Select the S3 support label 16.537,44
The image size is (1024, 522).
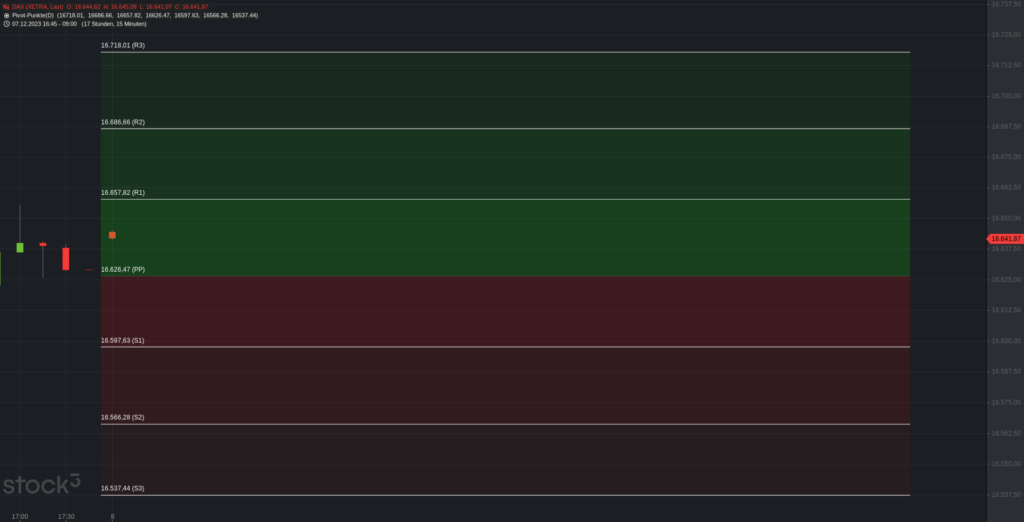coord(123,488)
